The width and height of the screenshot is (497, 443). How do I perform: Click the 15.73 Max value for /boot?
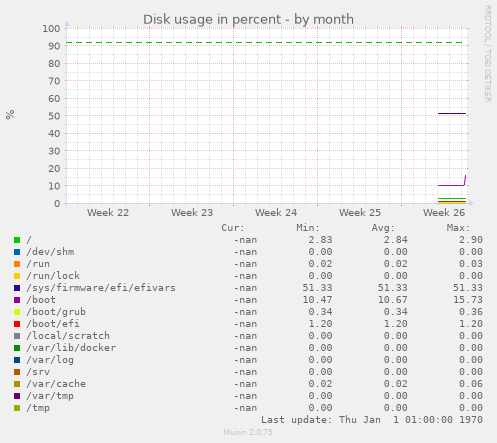pos(468,300)
